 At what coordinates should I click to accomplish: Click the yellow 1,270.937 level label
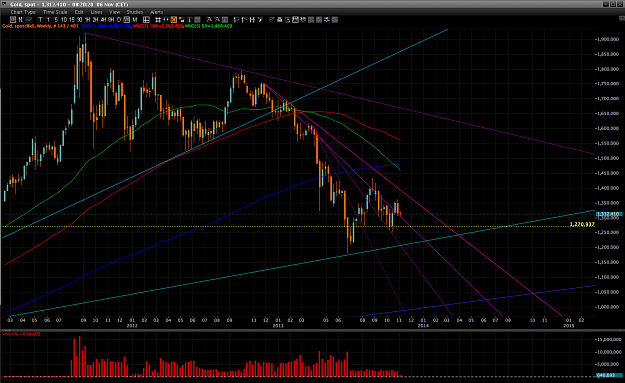pos(582,224)
